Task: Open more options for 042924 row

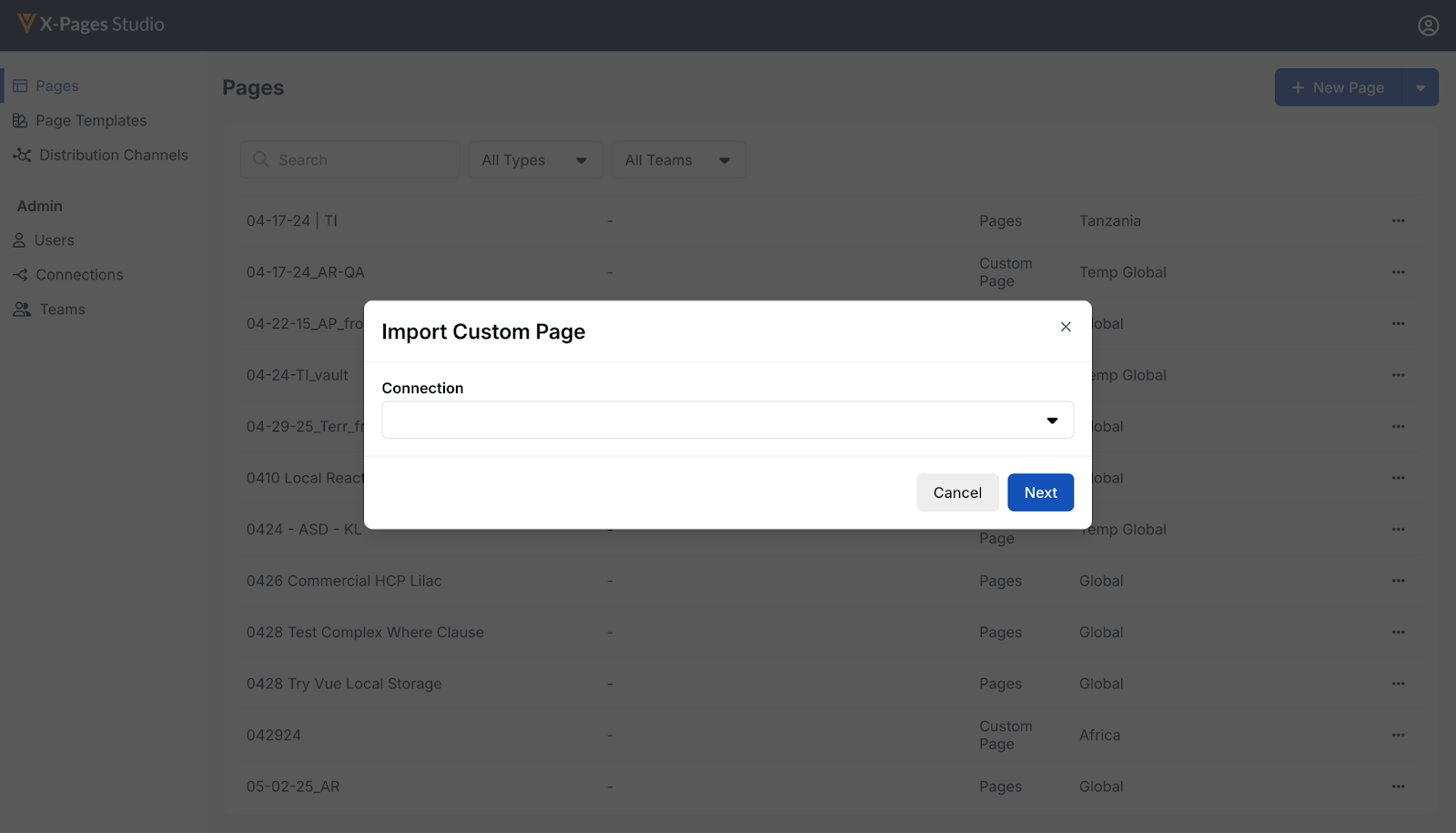Action: [1398, 735]
